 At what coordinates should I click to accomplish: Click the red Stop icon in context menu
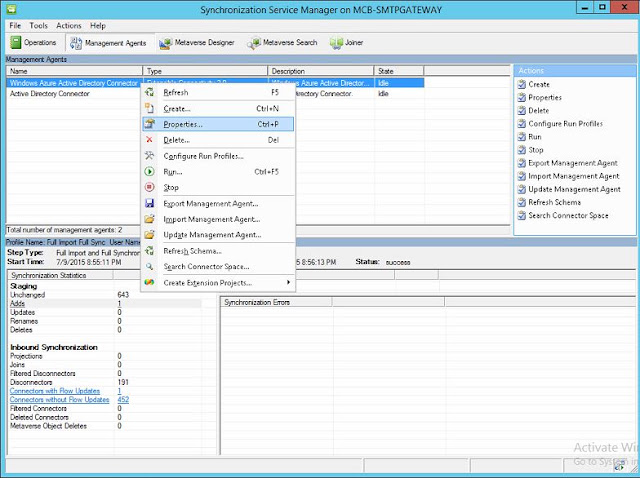tap(149, 187)
